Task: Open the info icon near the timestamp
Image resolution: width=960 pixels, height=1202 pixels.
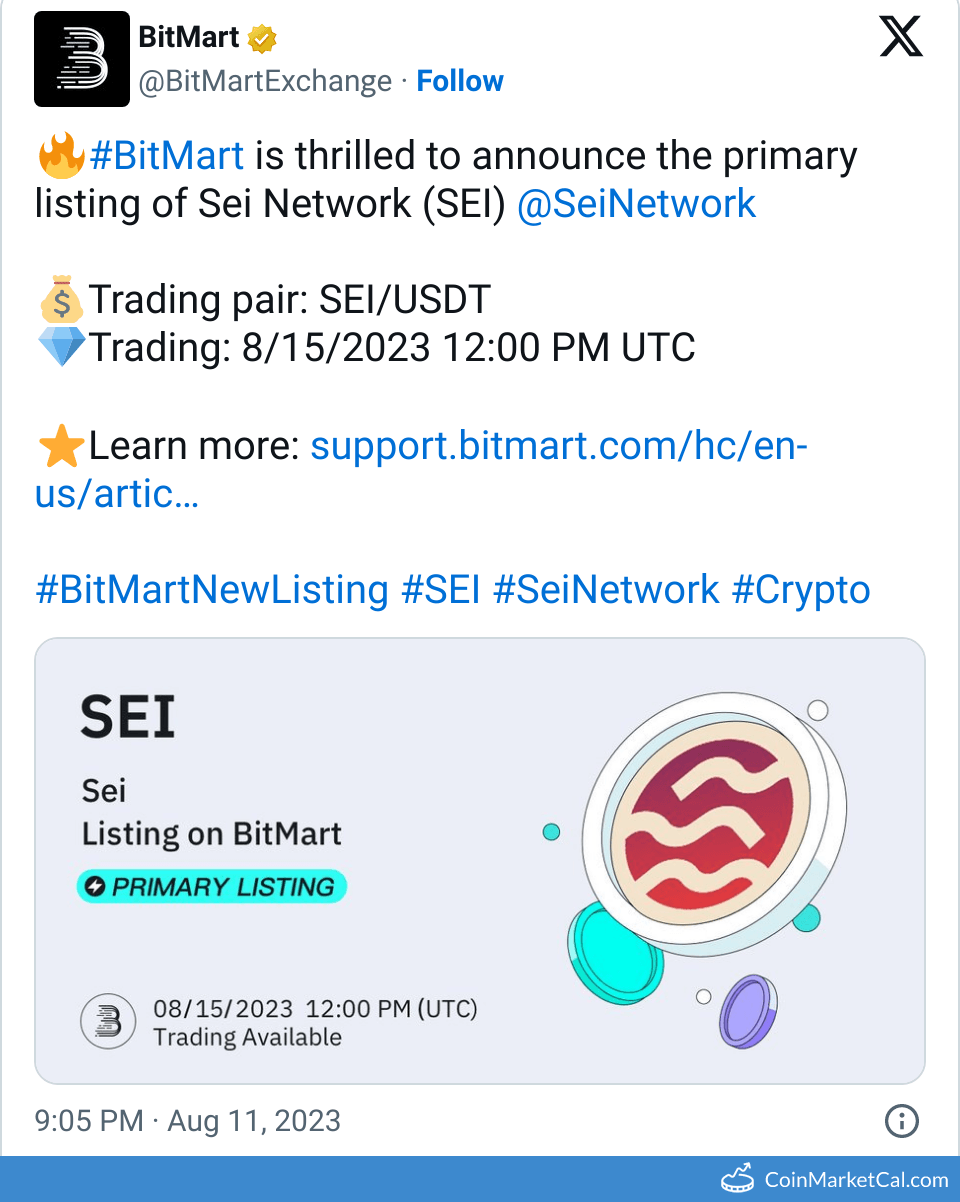Action: pos(901,1121)
